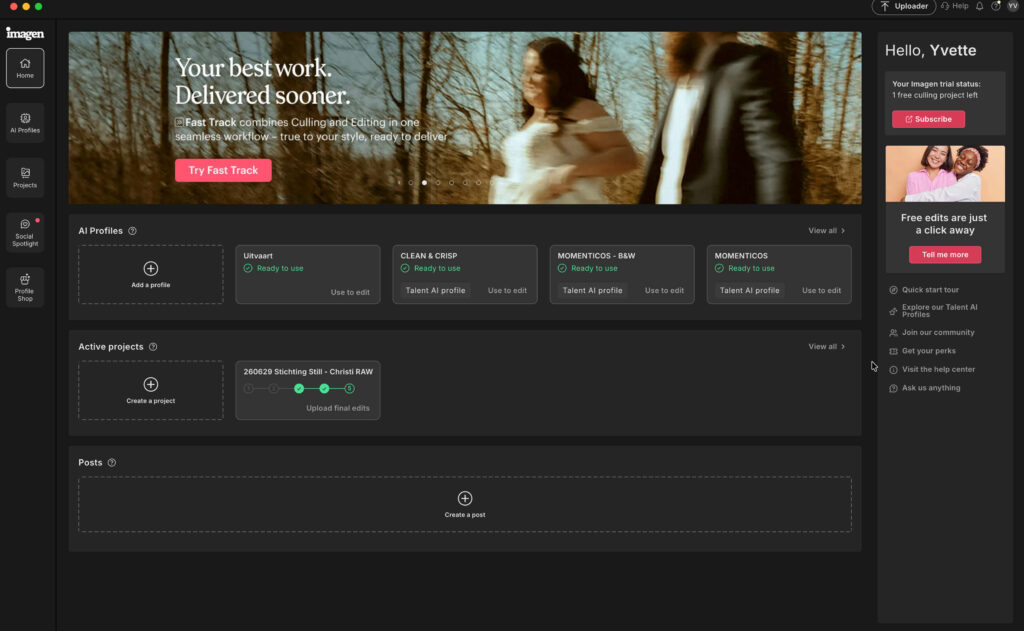
Task: Select the active third carousel dot
Action: 424,183
